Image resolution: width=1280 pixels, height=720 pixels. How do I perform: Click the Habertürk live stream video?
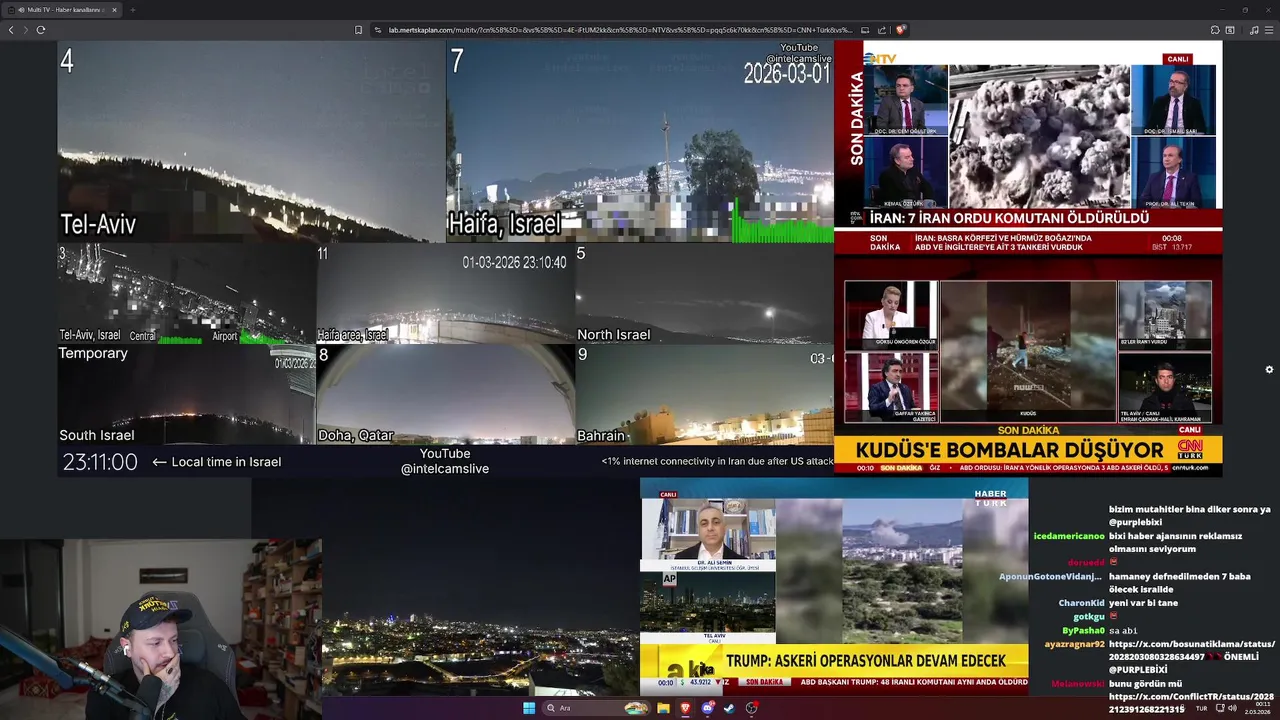click(x=834, y=587)
